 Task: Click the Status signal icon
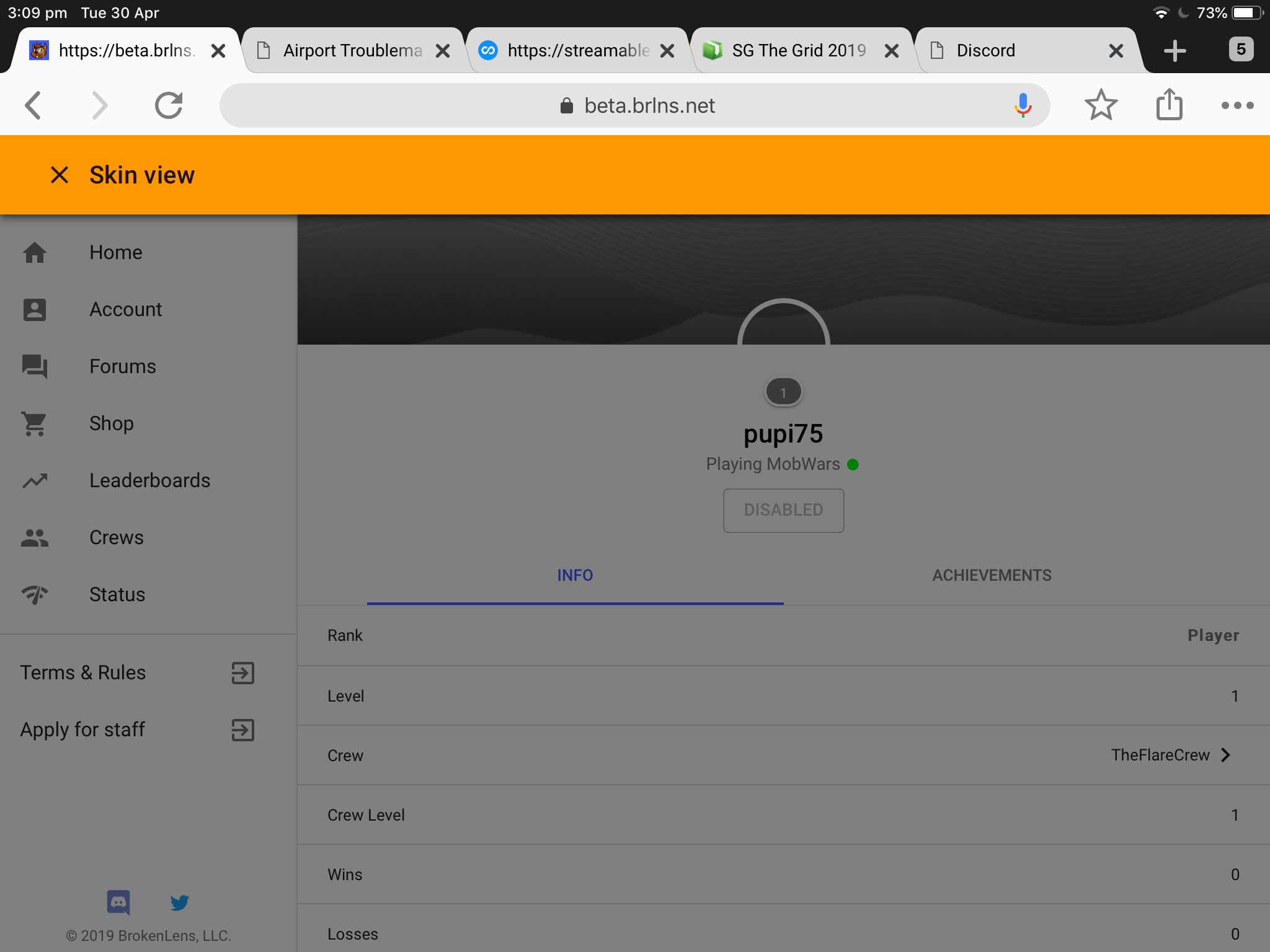pos(35,594)
